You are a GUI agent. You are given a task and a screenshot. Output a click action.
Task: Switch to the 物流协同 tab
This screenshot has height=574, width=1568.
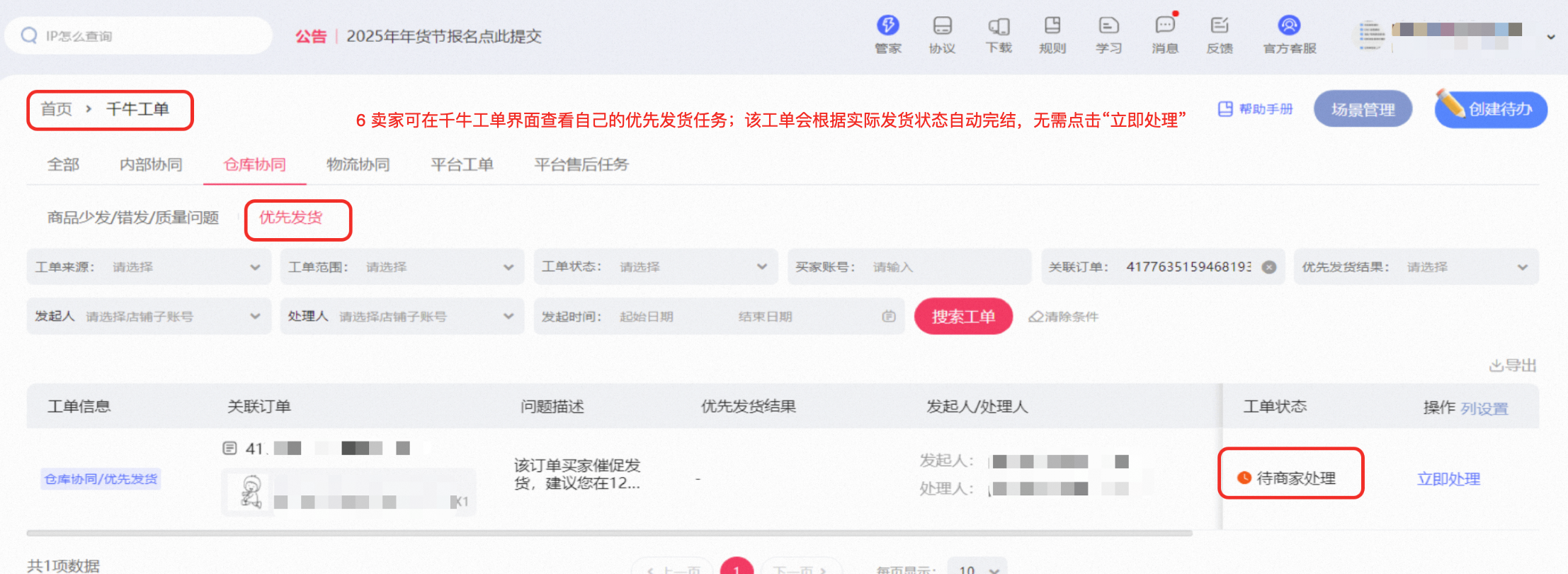(x=358, y=164)
